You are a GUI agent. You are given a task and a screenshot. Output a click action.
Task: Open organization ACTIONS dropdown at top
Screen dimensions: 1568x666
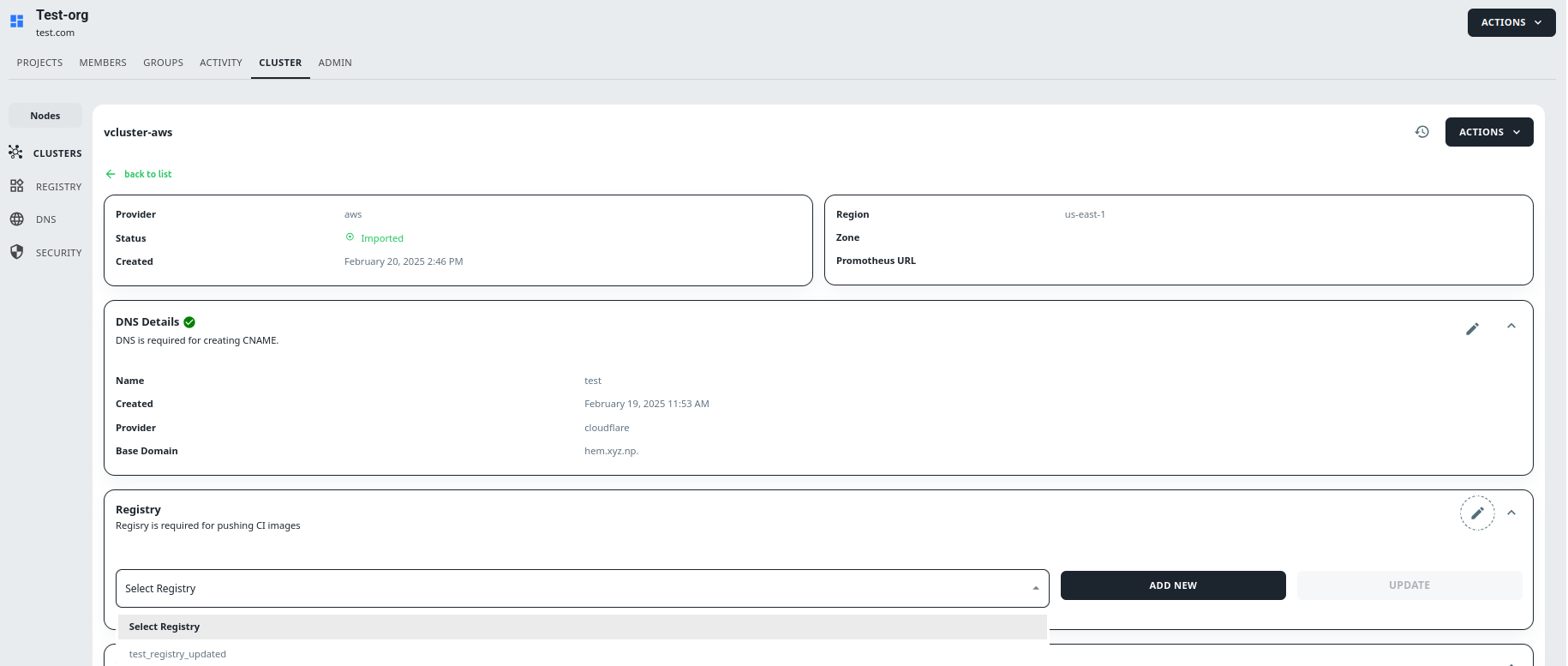click(x=1511, y=22)
